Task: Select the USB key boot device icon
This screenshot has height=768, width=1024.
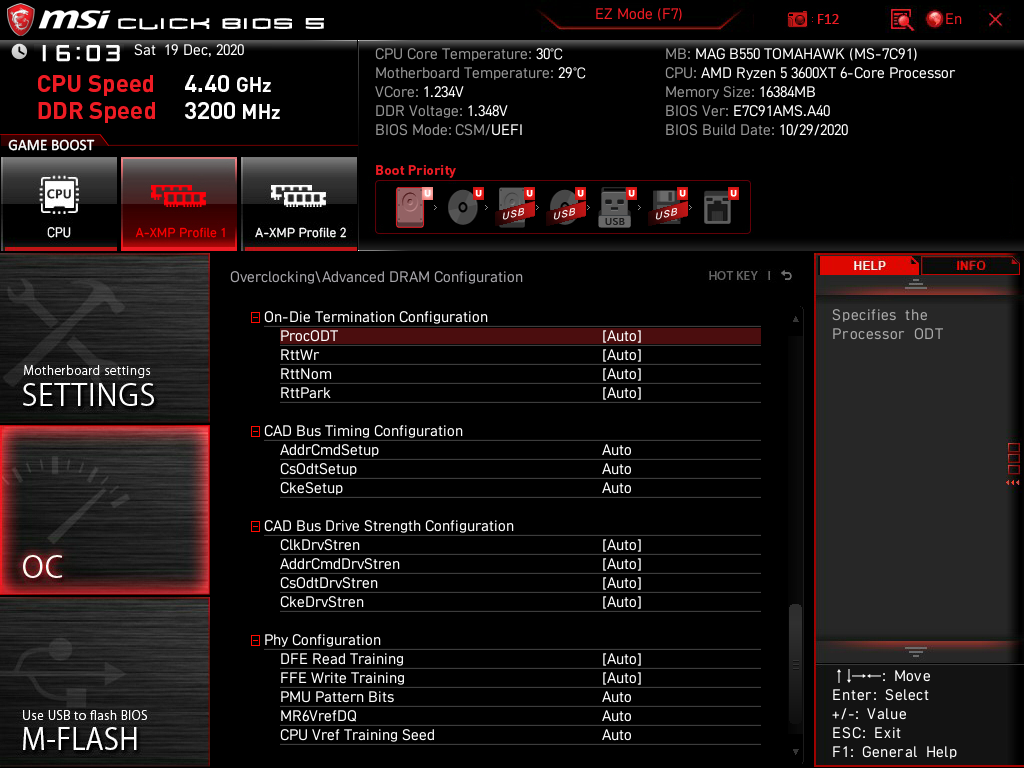Action: pos(616,207)
